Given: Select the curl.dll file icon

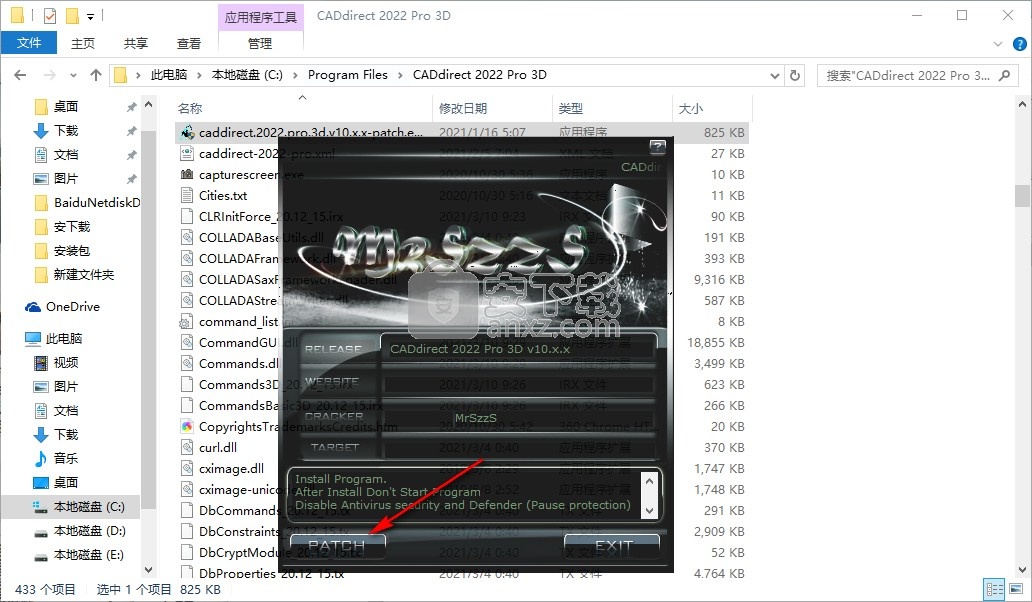Looking at the screenshot, I should click(x=187, y=447).
